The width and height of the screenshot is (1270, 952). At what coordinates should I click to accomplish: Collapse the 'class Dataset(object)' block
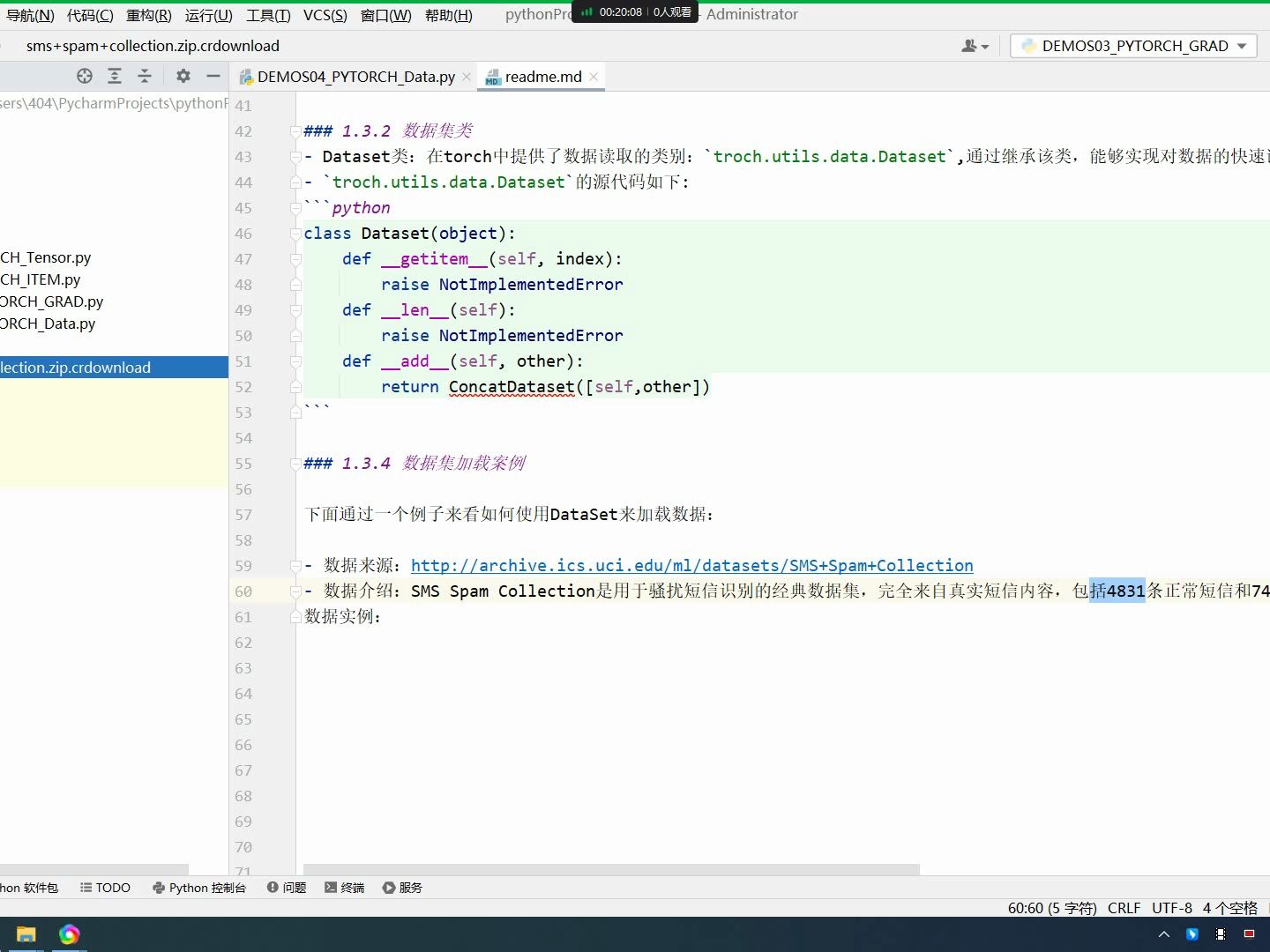pos(296,234)
